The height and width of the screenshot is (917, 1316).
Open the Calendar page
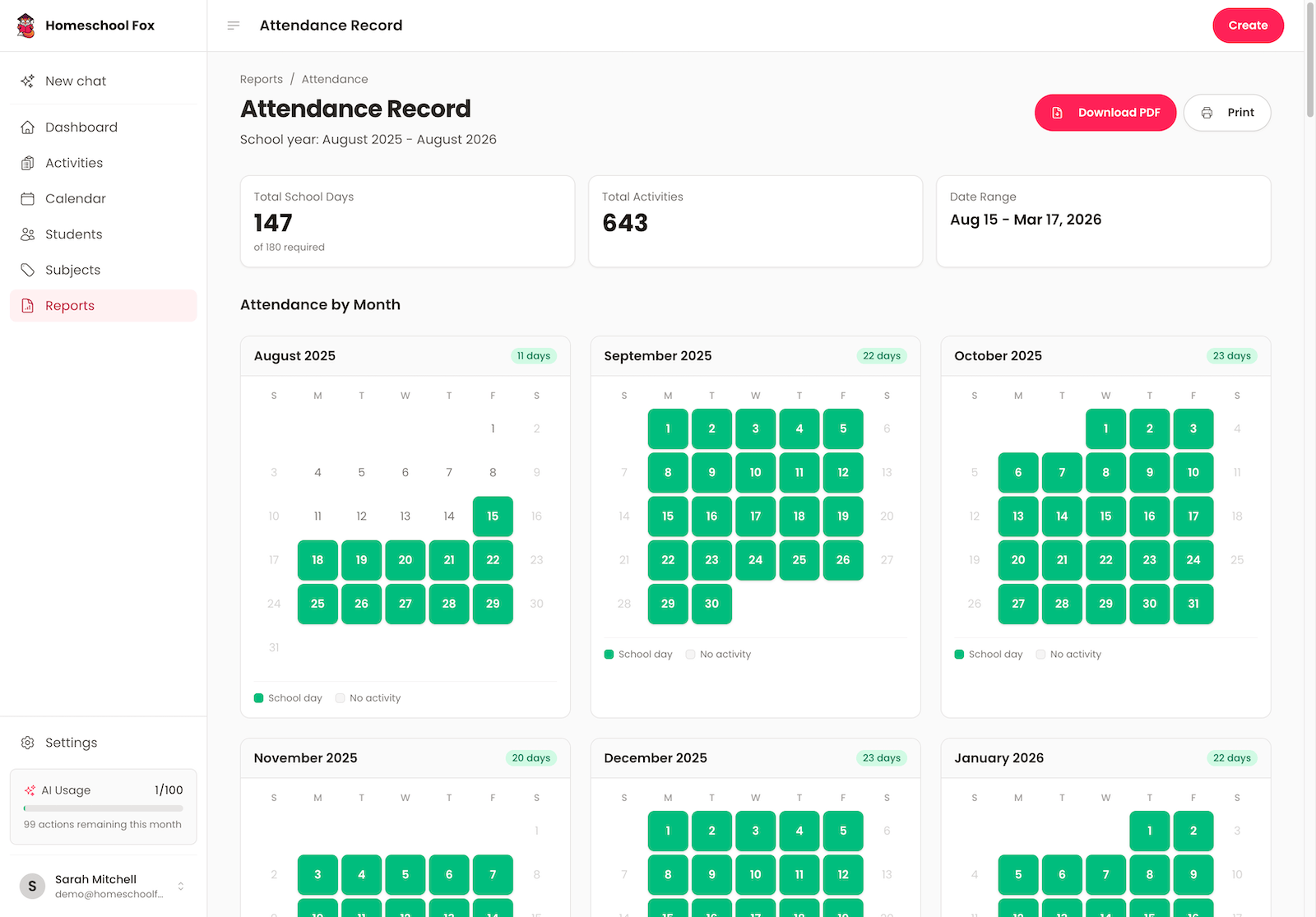pyautogui.click(x=104, y=198)
